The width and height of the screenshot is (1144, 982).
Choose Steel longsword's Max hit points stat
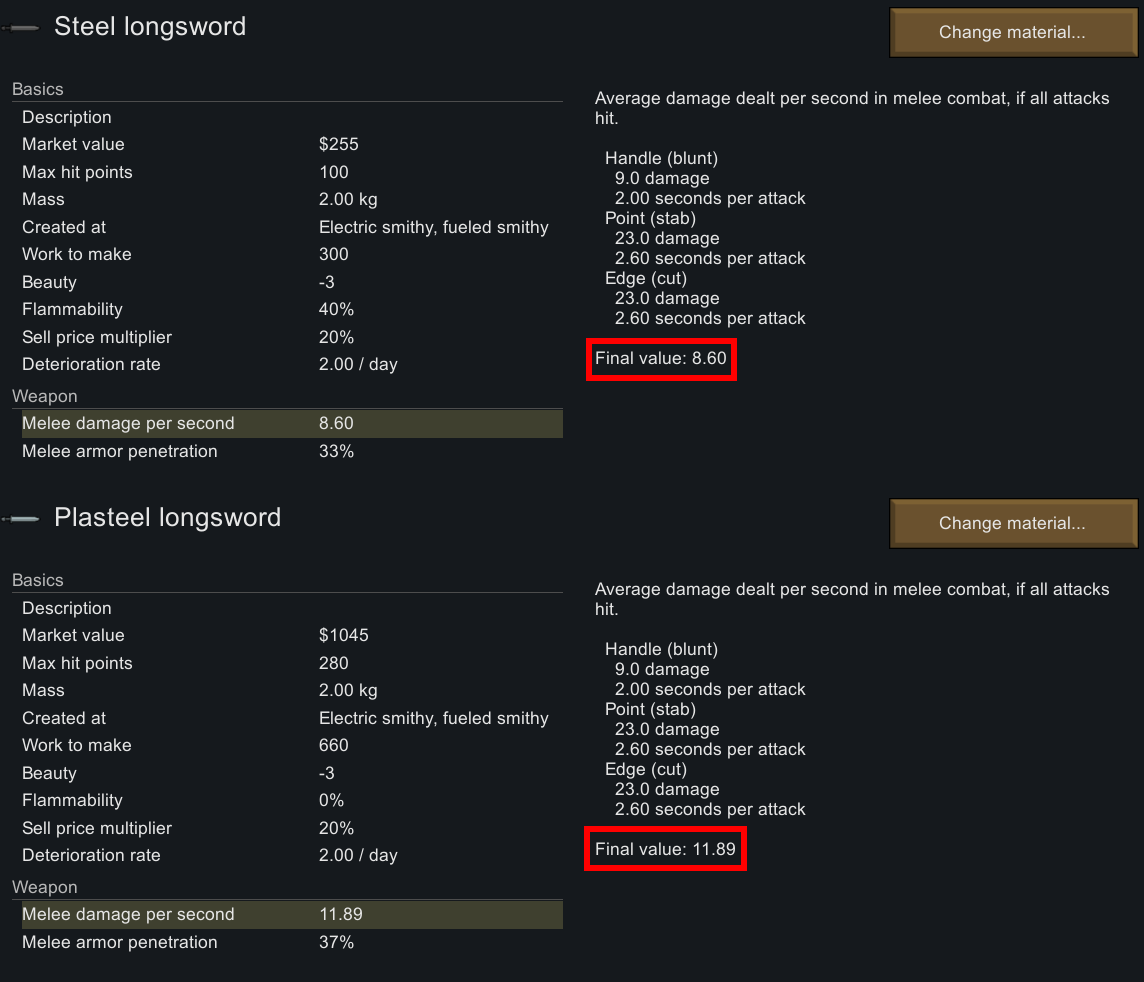(291, 172)
